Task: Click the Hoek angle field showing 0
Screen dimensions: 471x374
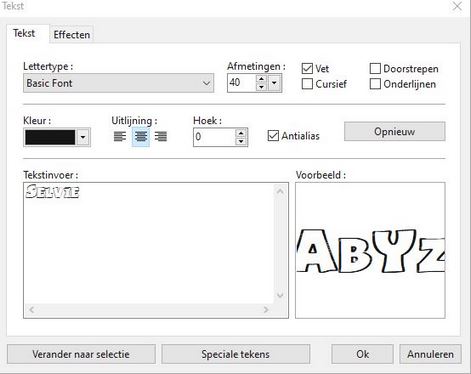Action: 214,137
